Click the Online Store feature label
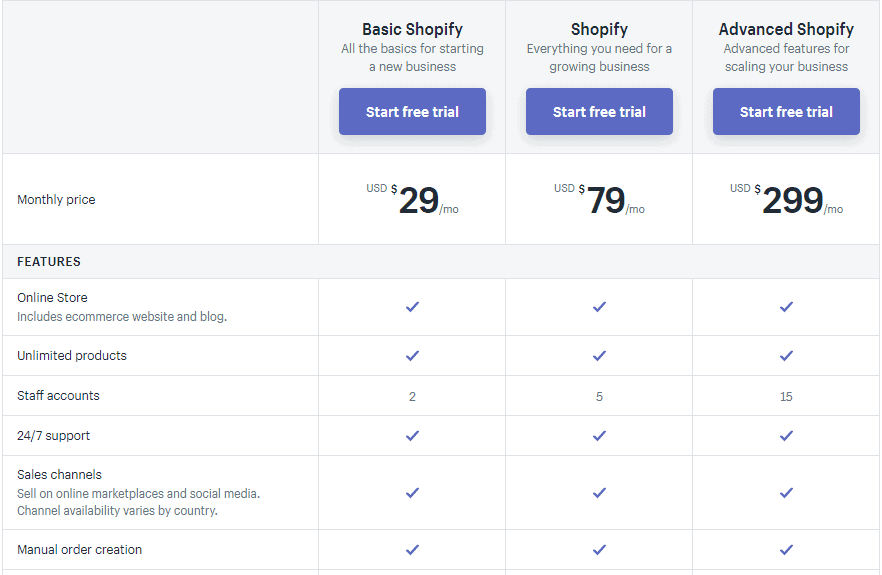The width and height of the screenshot is (882, 575). [x=52, y=298]
